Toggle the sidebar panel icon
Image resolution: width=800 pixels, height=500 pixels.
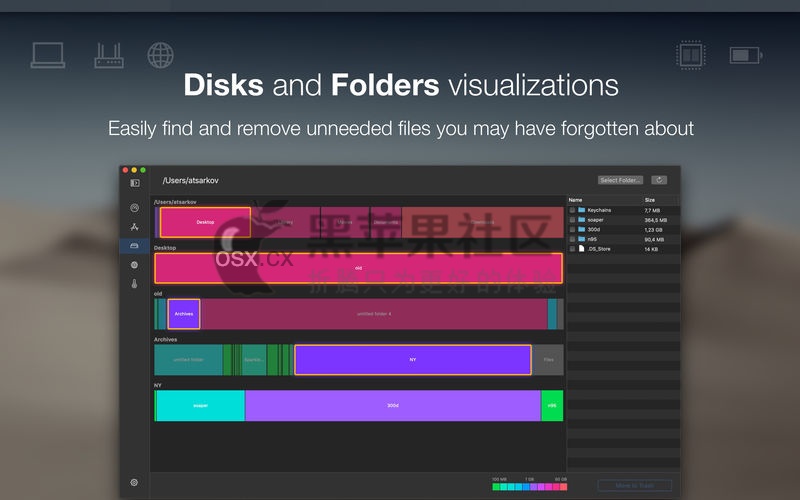point(135,183)
